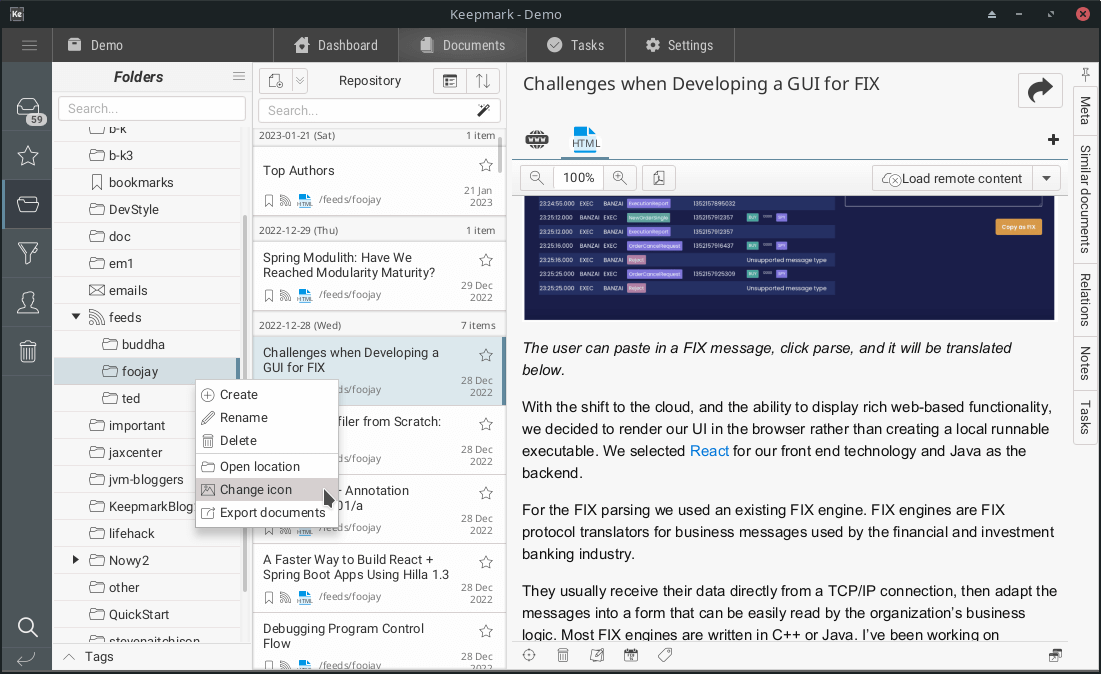Toggle sort order button in Repository
The width and height of the screenshot is (1101, 674).
483,81
